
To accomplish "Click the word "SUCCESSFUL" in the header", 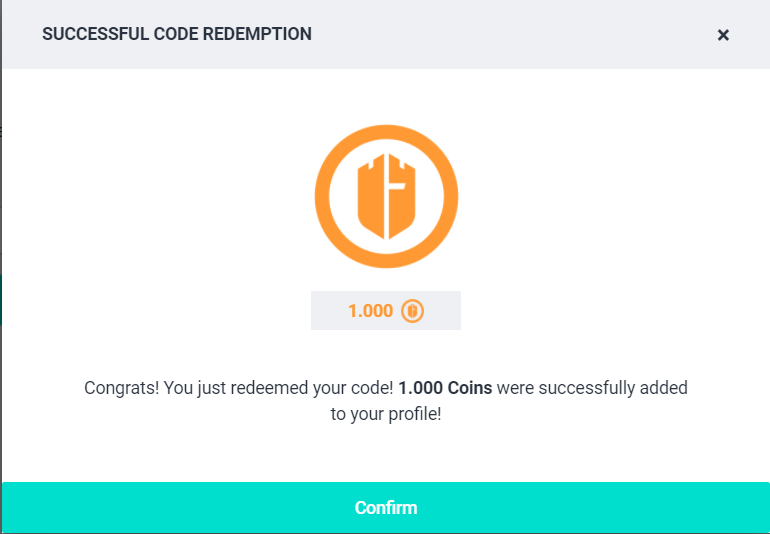I will (x=91, y=34).
